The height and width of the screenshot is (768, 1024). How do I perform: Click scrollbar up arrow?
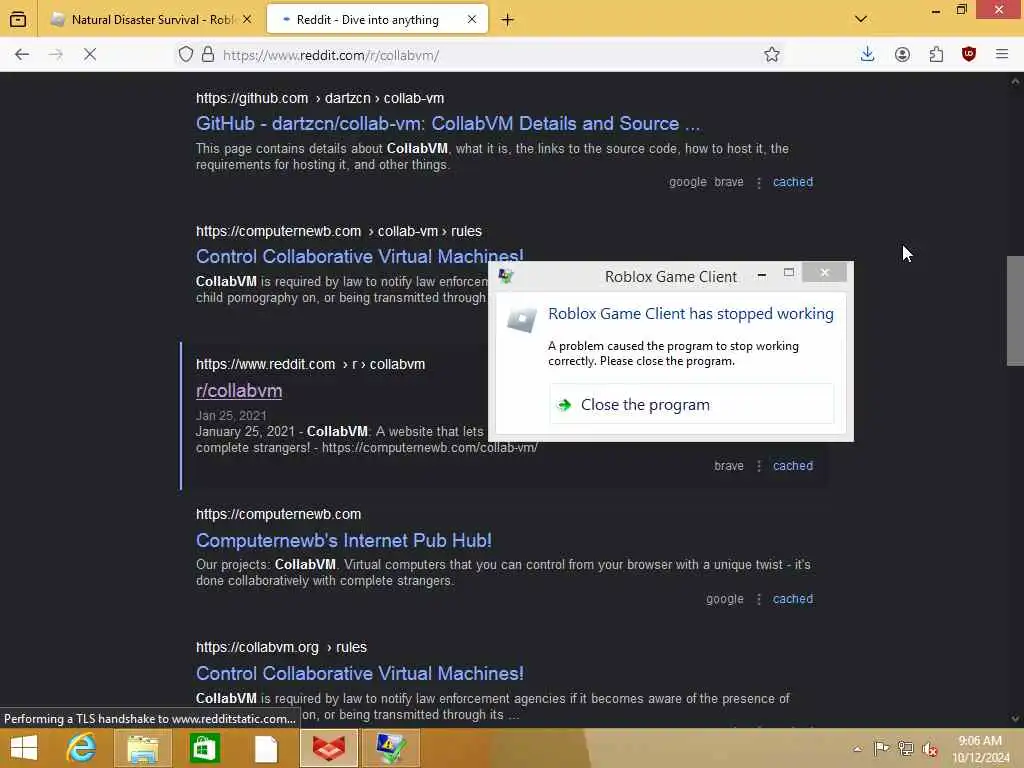click(1015, 81)
